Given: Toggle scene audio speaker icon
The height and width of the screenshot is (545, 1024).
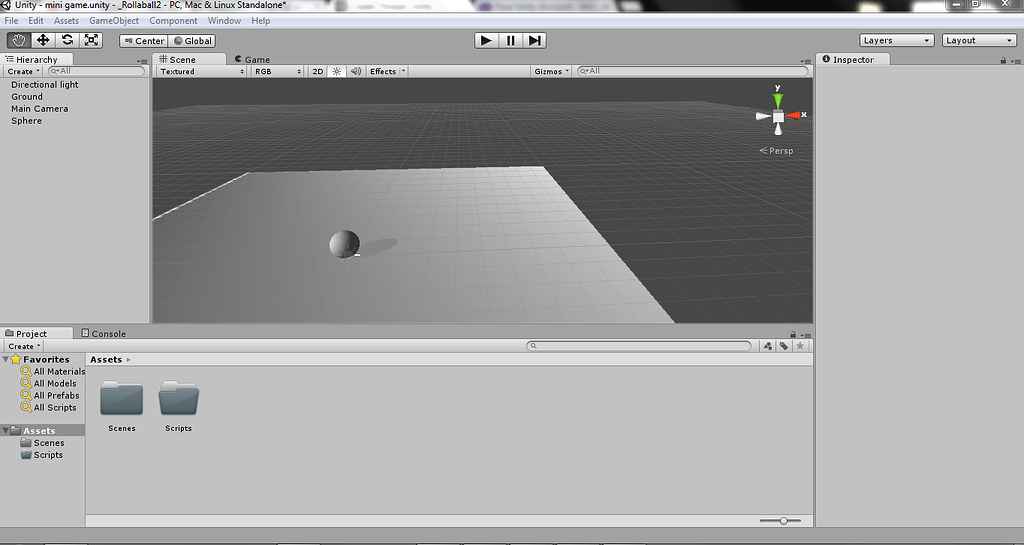Looking at the screenshot, I should click(355, 72).
